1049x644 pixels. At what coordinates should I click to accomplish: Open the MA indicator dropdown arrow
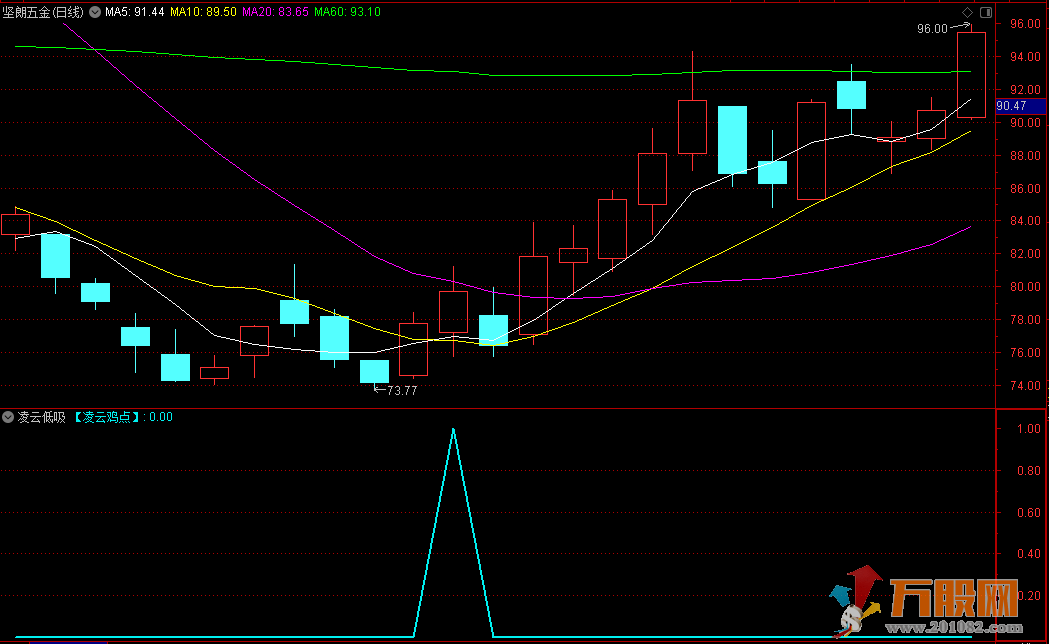pos(95,12)
